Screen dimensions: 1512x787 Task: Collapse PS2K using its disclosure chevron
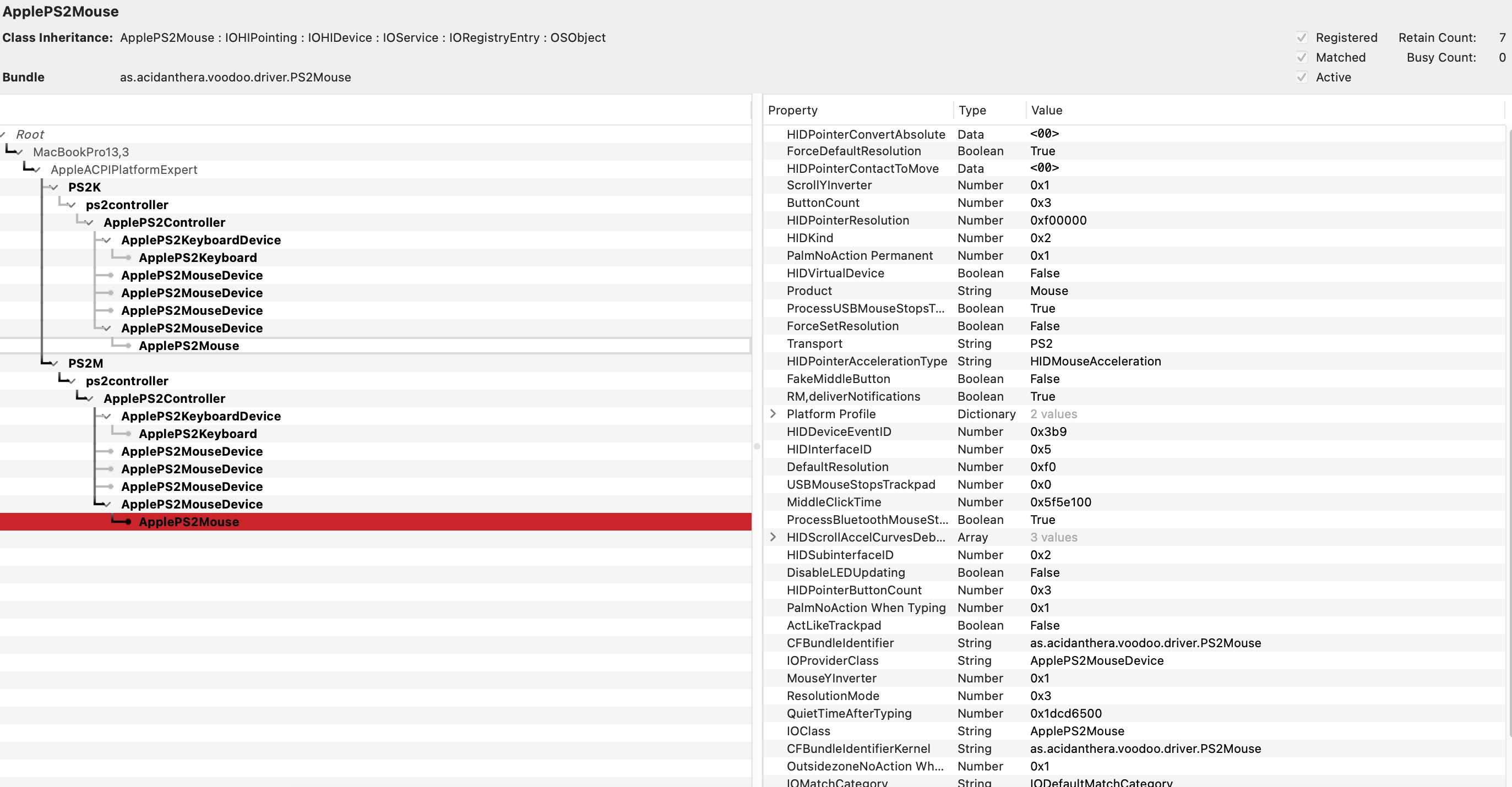(53, 187)
